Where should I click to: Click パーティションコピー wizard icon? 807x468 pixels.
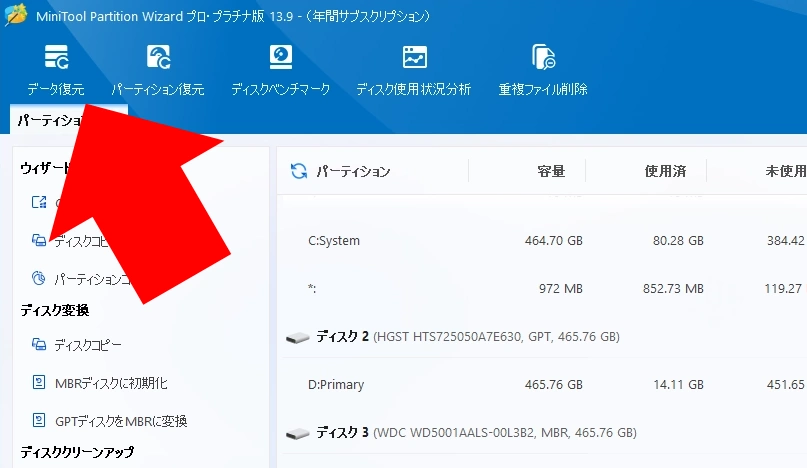pos(39,278)
